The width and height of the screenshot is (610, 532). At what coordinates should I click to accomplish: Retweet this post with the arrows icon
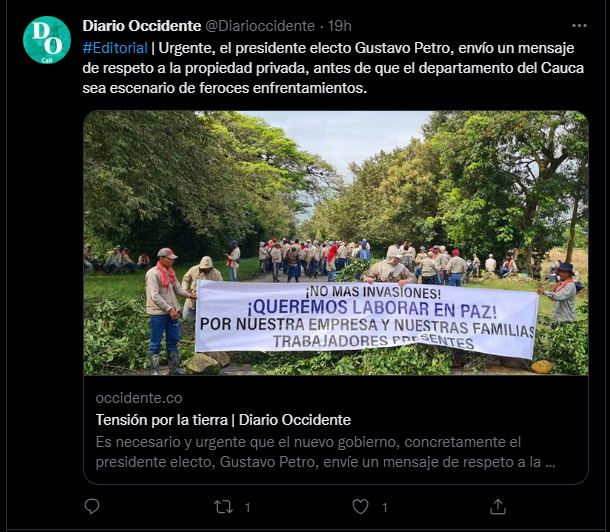tap(224, 507)
